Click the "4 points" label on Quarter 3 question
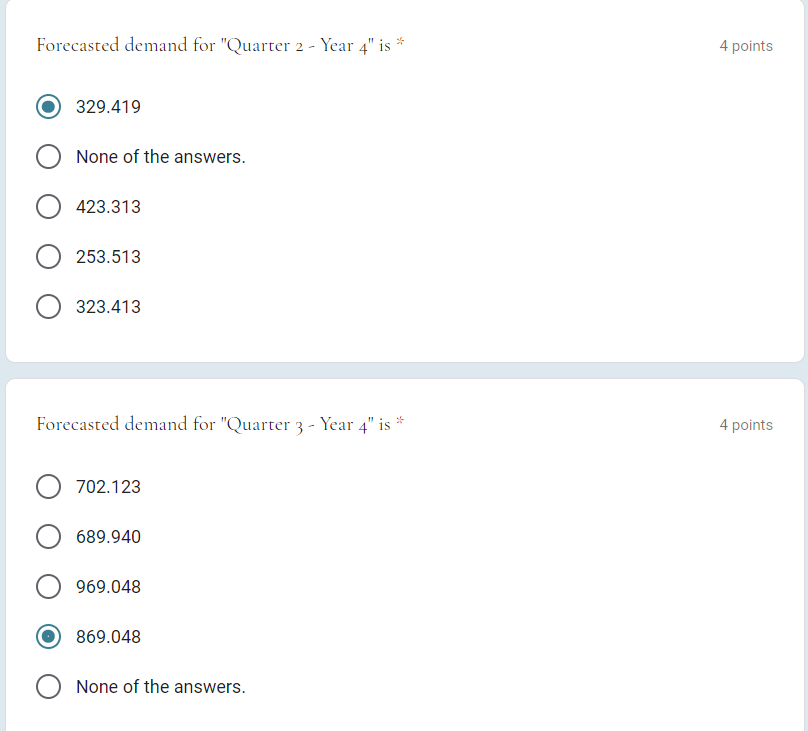 pyautogui.click(x=746, y=424)
